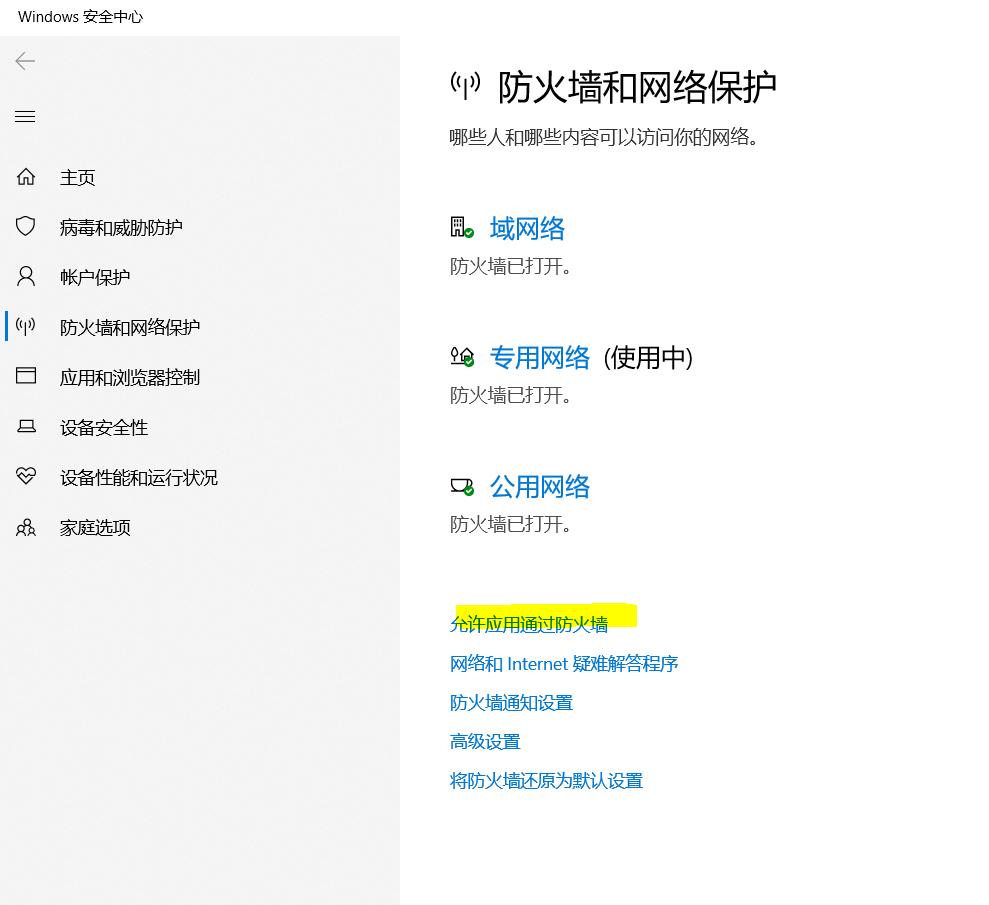This screenshot has width=989, height=905.
Task: Click 防火墙通知设置 link
Action: tap(512, 703)
